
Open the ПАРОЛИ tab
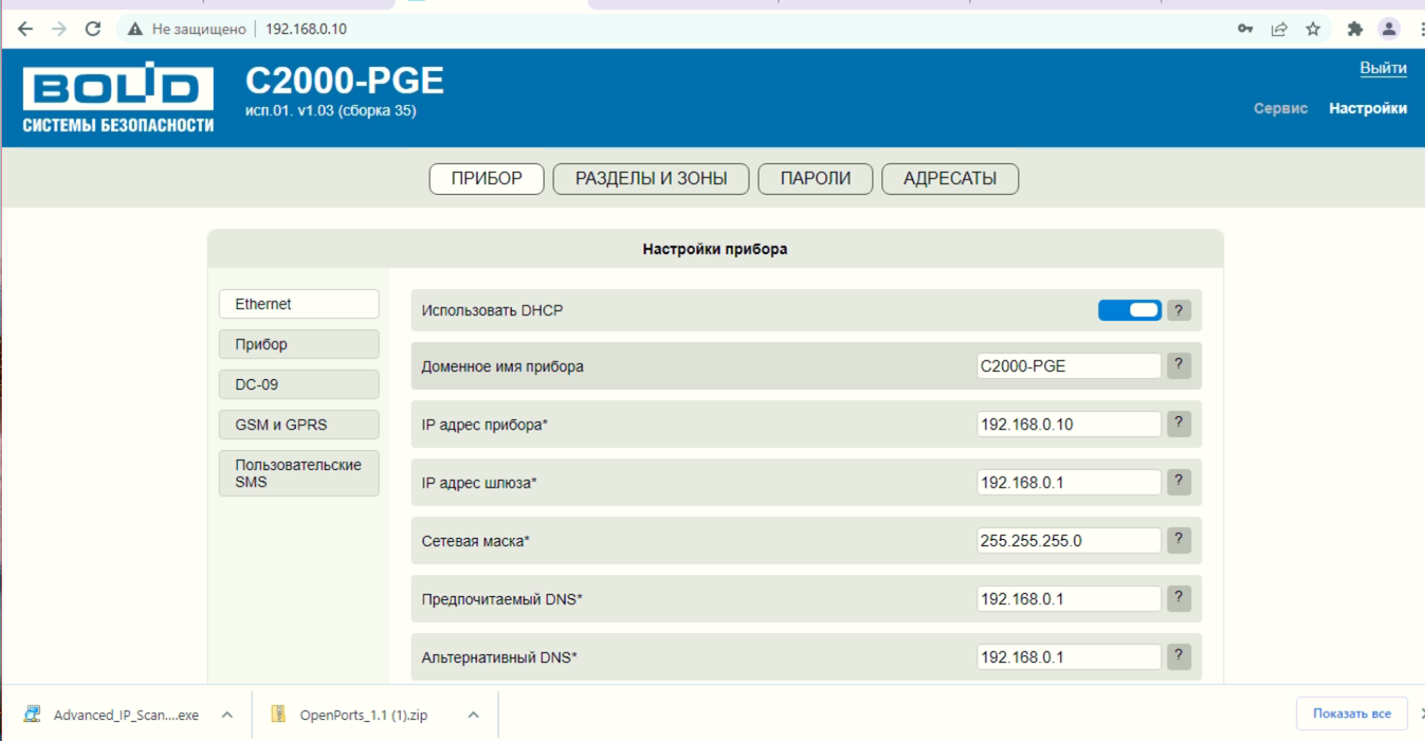pyautogui.click(x=815, y=179)
